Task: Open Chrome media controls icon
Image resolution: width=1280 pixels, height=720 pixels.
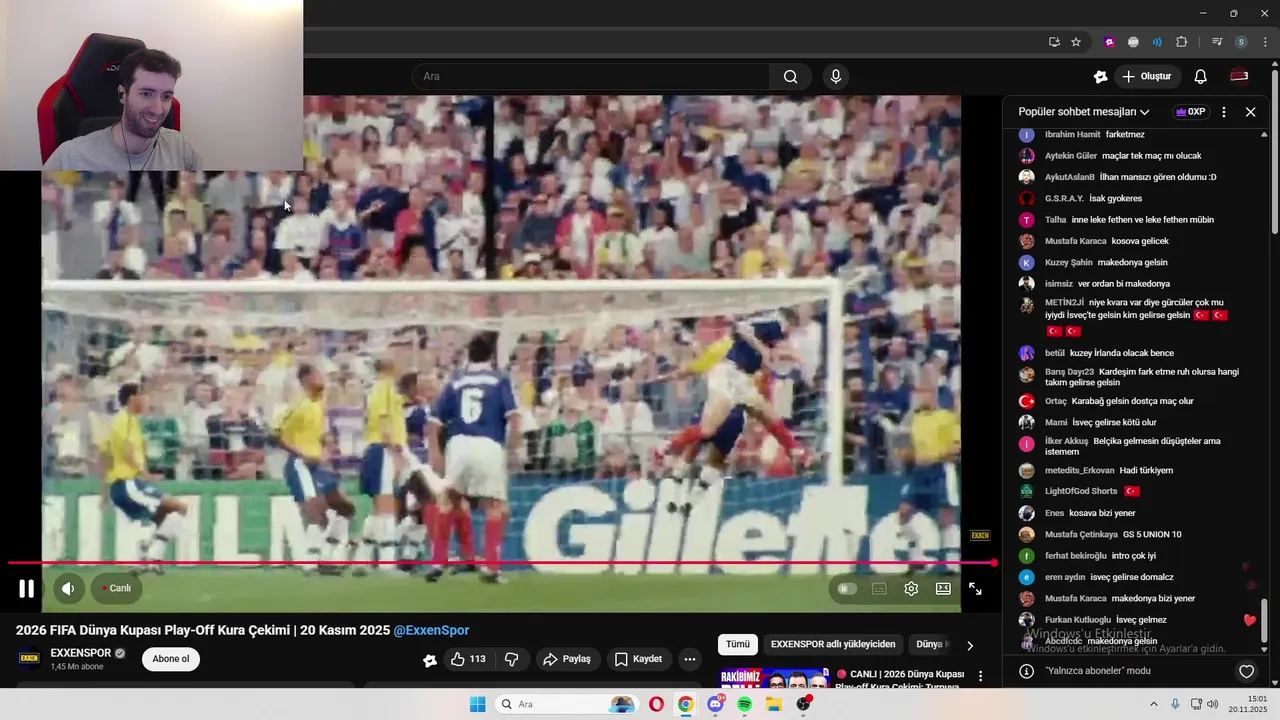Action: click(x=1217, y=42)
